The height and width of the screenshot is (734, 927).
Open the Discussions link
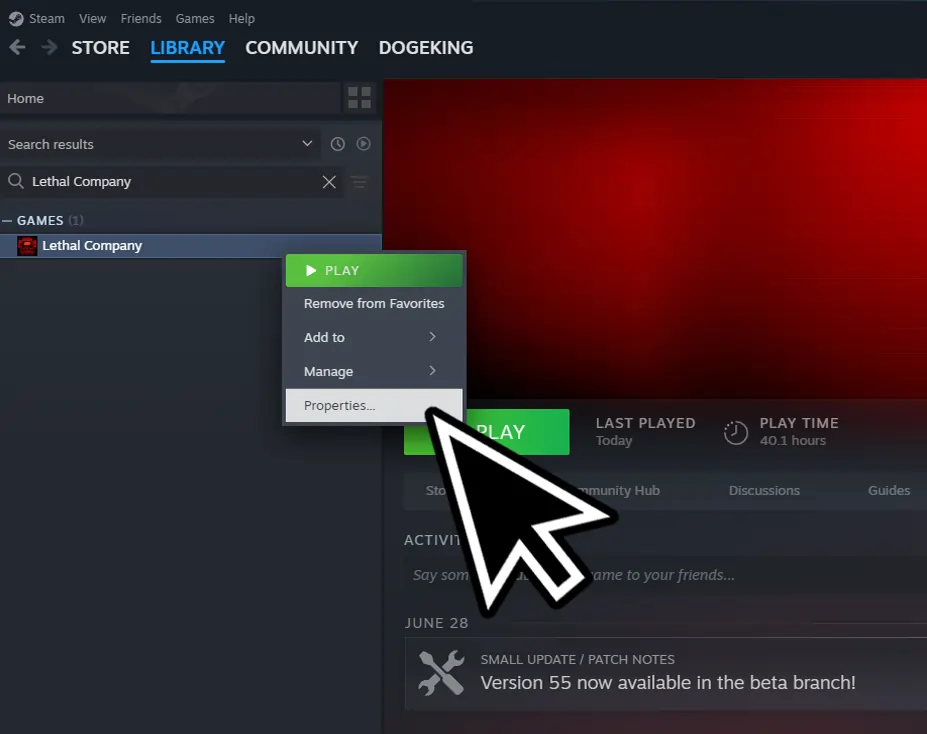click(x=764, y=490)
